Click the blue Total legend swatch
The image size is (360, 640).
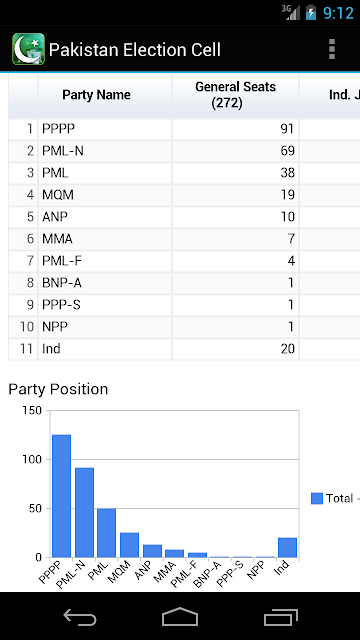[x=317, y=498]
